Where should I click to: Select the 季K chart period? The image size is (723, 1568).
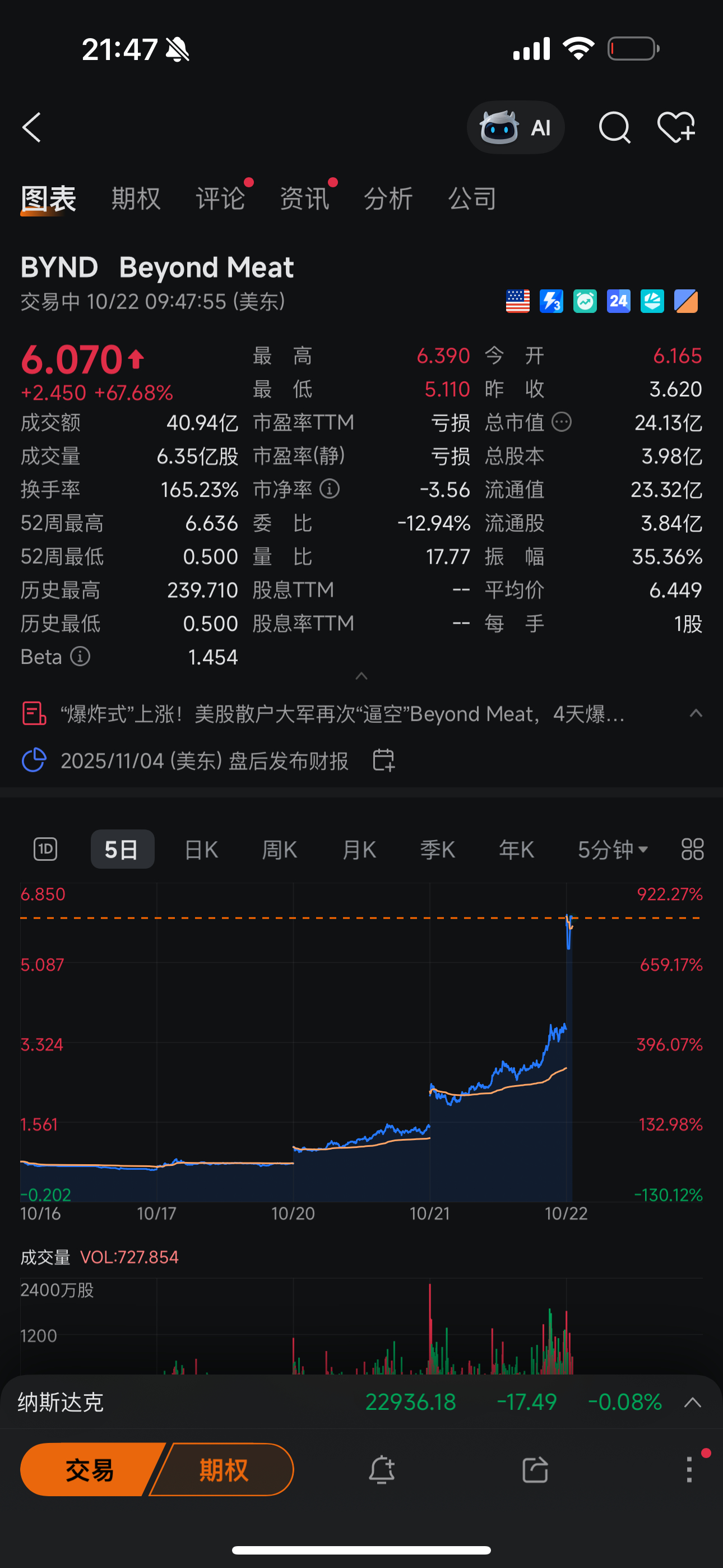(438, 849)
